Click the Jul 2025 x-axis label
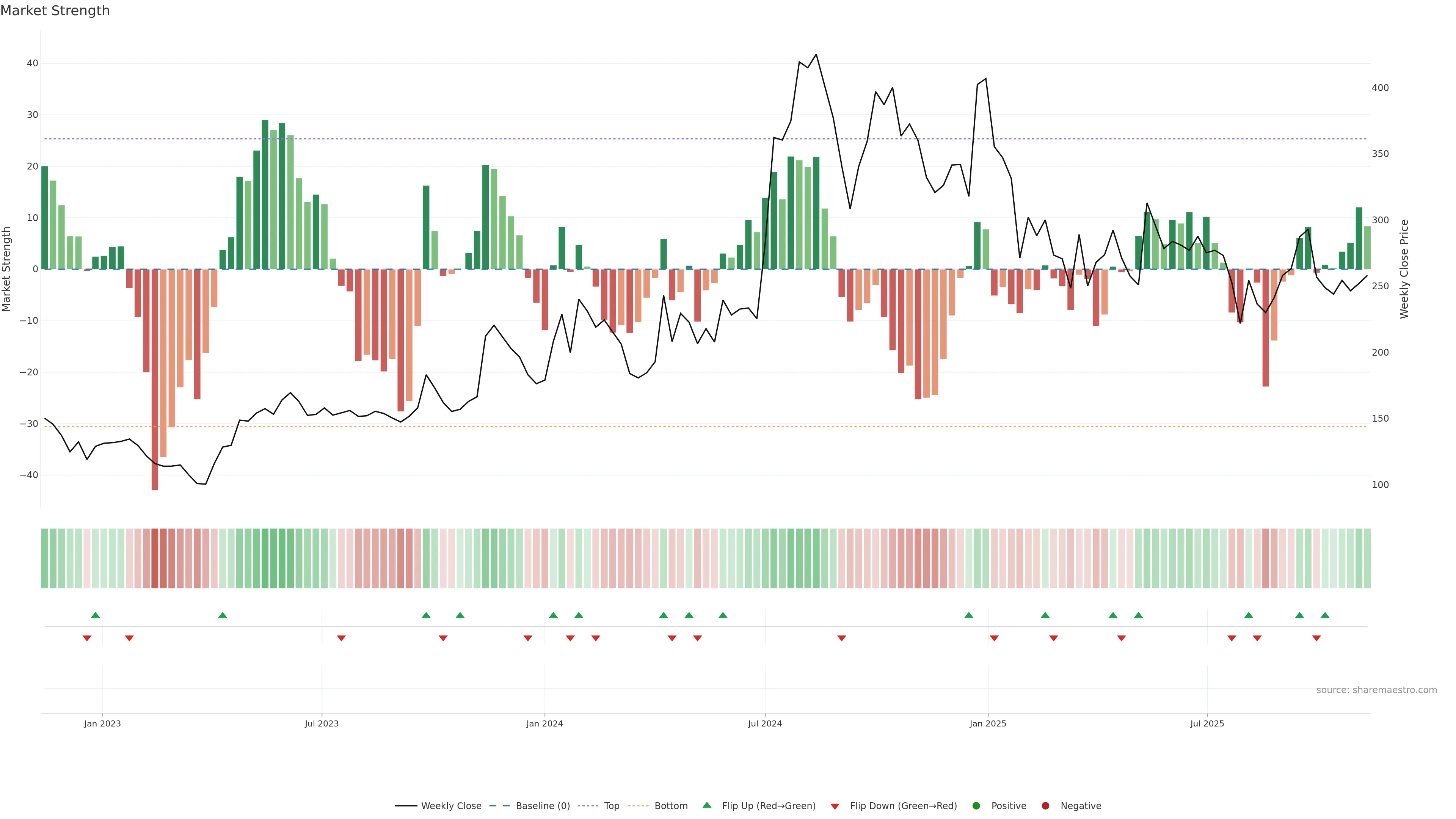 pyautogui.click(x=1207, y=723)
